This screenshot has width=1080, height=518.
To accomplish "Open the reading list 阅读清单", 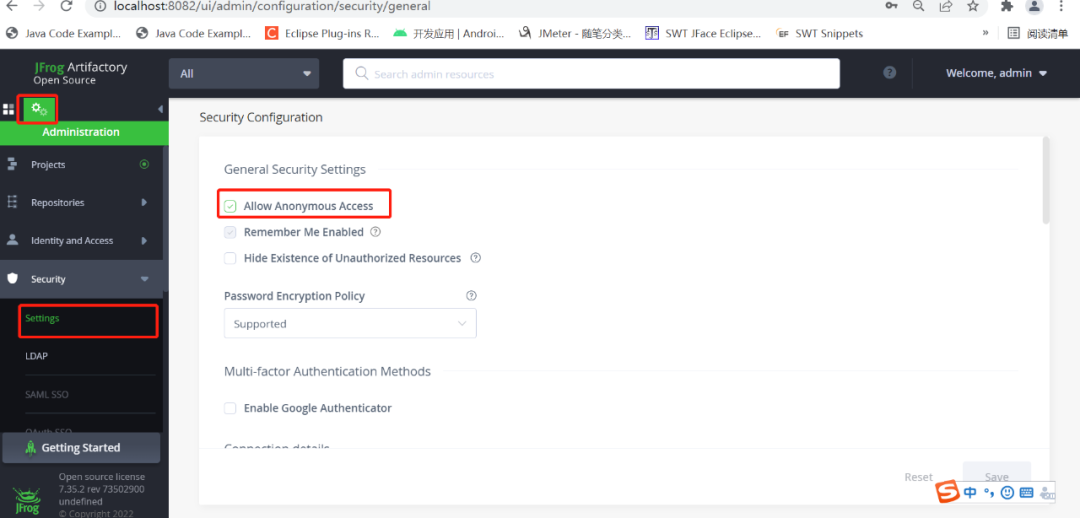I will coord(1037,32).
